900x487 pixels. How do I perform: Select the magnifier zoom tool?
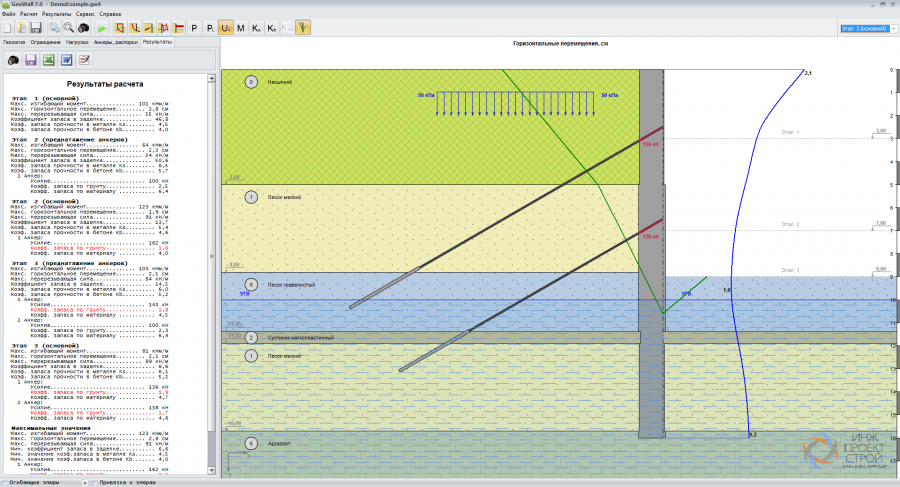pos(68,28)
